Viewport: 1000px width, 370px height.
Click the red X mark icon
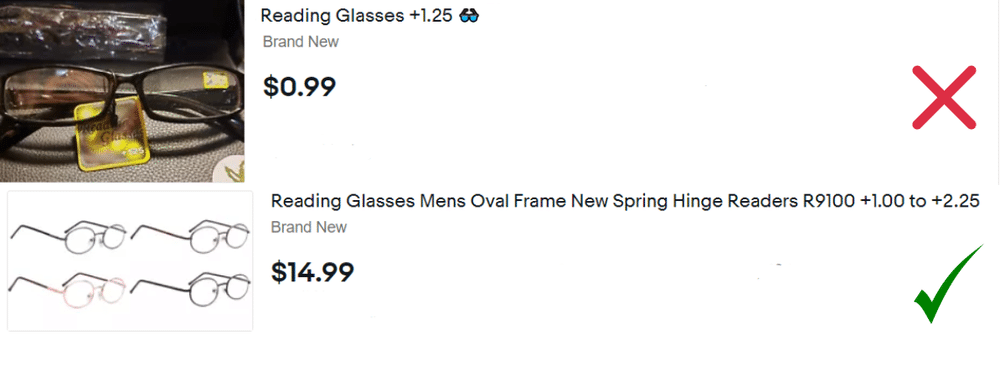[944, 98]
